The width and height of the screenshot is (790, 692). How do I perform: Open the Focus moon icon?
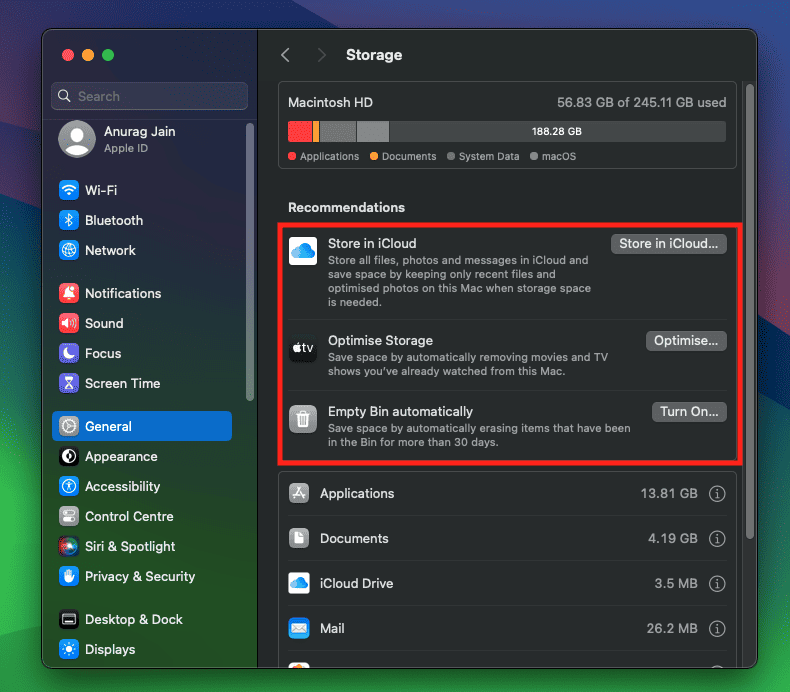coord(69,353)
